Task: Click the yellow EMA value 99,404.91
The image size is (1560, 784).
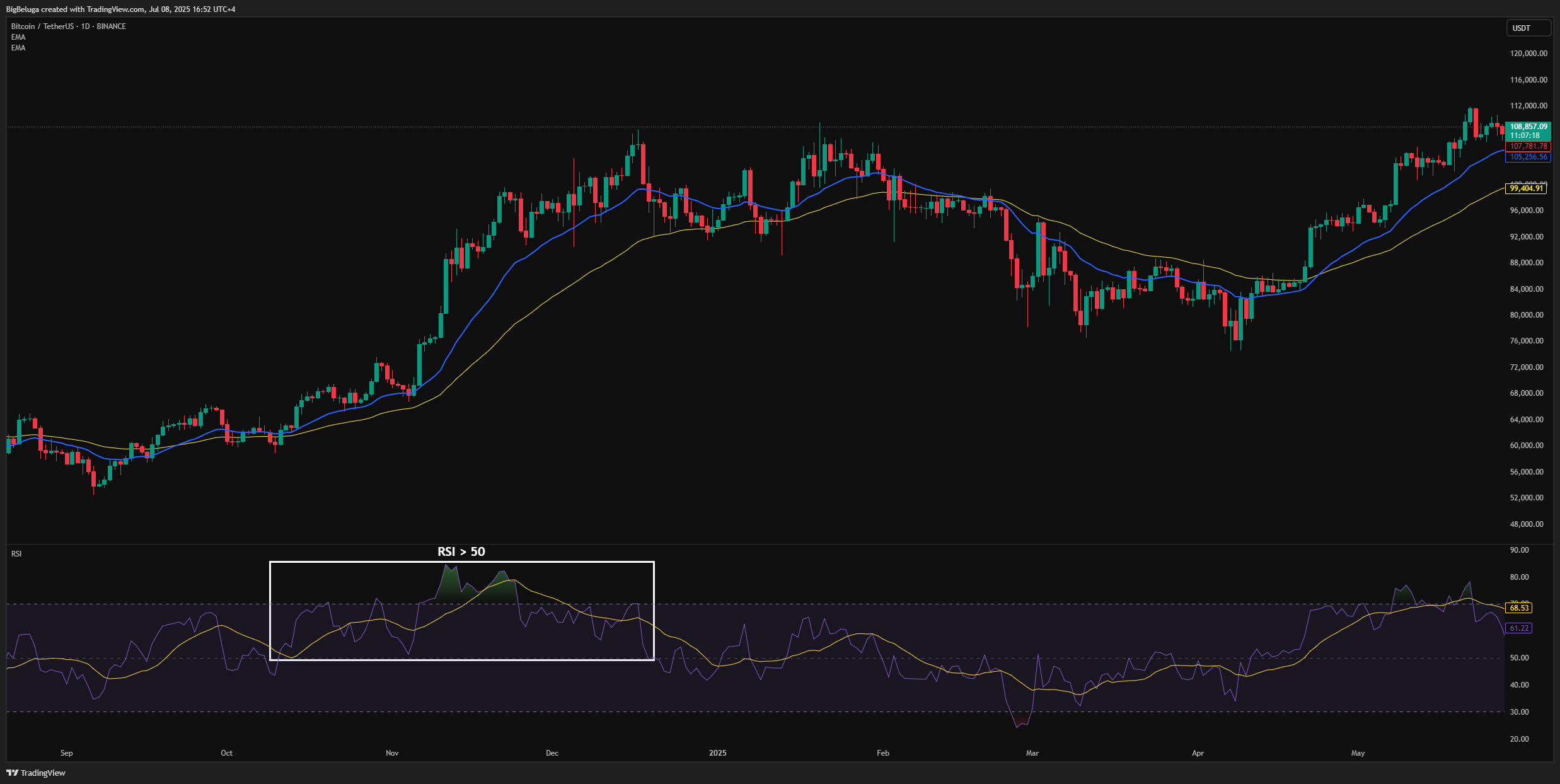Action: (x=1526, y=188)
